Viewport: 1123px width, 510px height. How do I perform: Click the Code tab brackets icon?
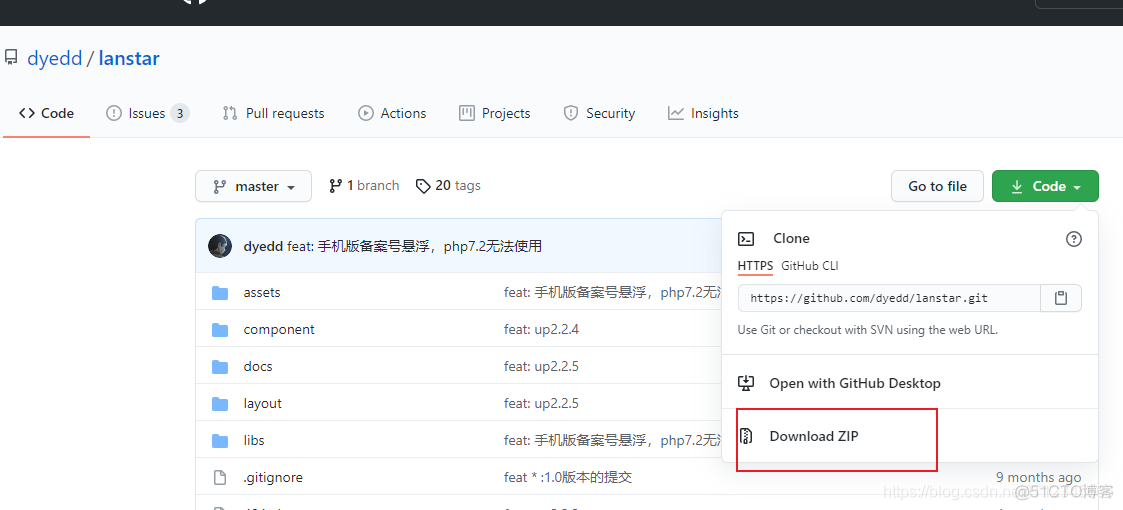pos(27,113)
